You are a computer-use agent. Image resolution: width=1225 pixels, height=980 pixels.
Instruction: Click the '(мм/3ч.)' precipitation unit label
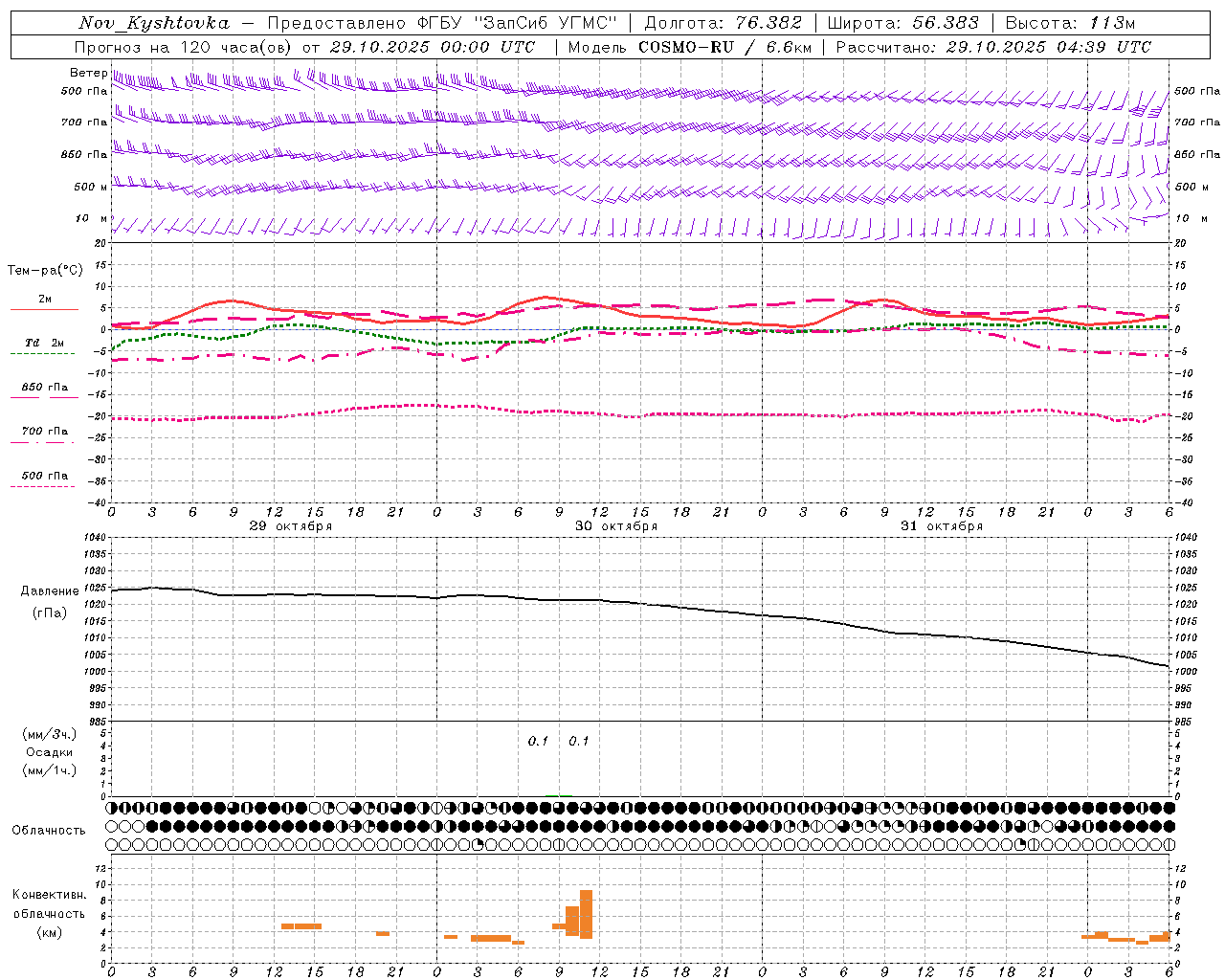50,734
